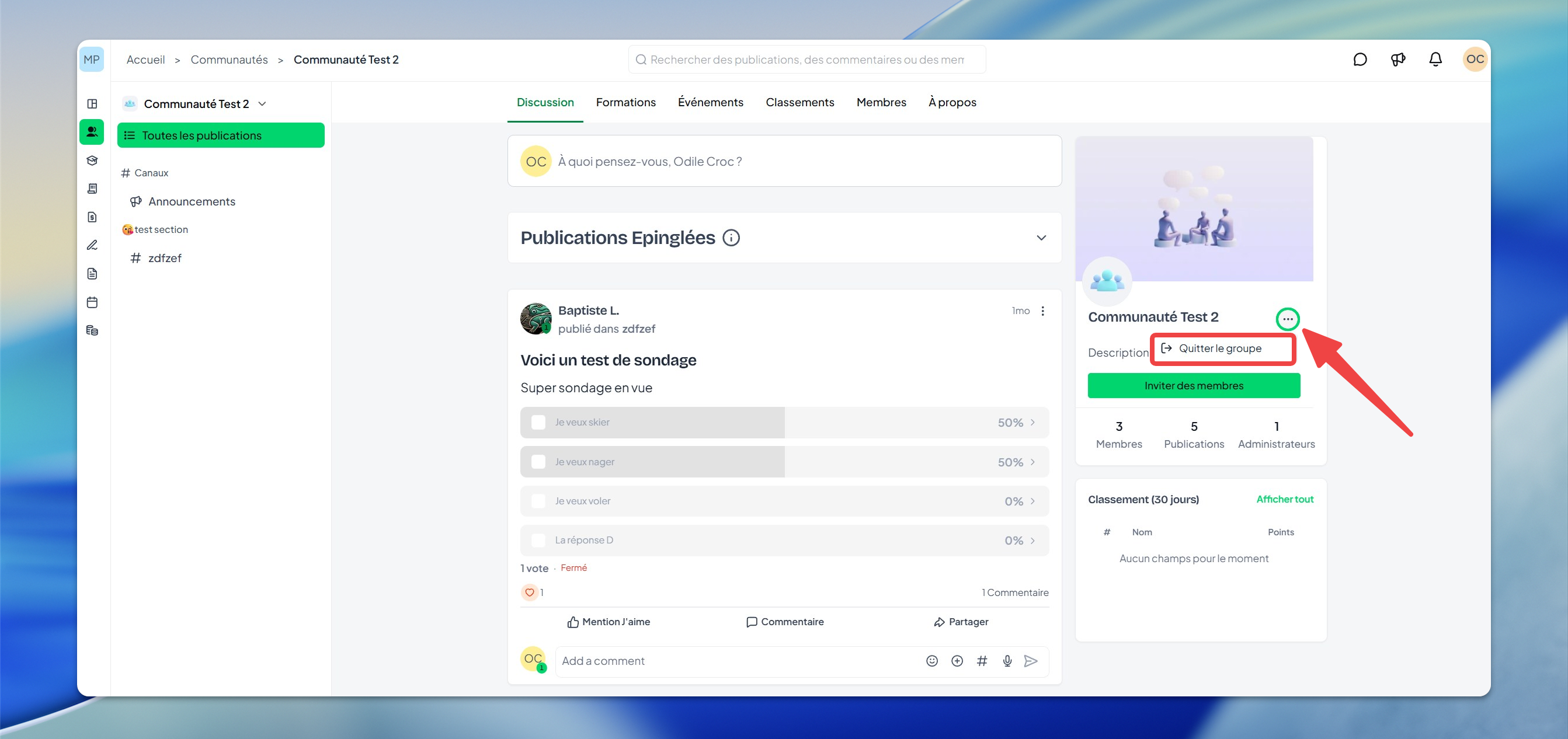The image size is (1568, 739).
Task: Check the 'La réponse D' poll option
Action: (538, 541)
